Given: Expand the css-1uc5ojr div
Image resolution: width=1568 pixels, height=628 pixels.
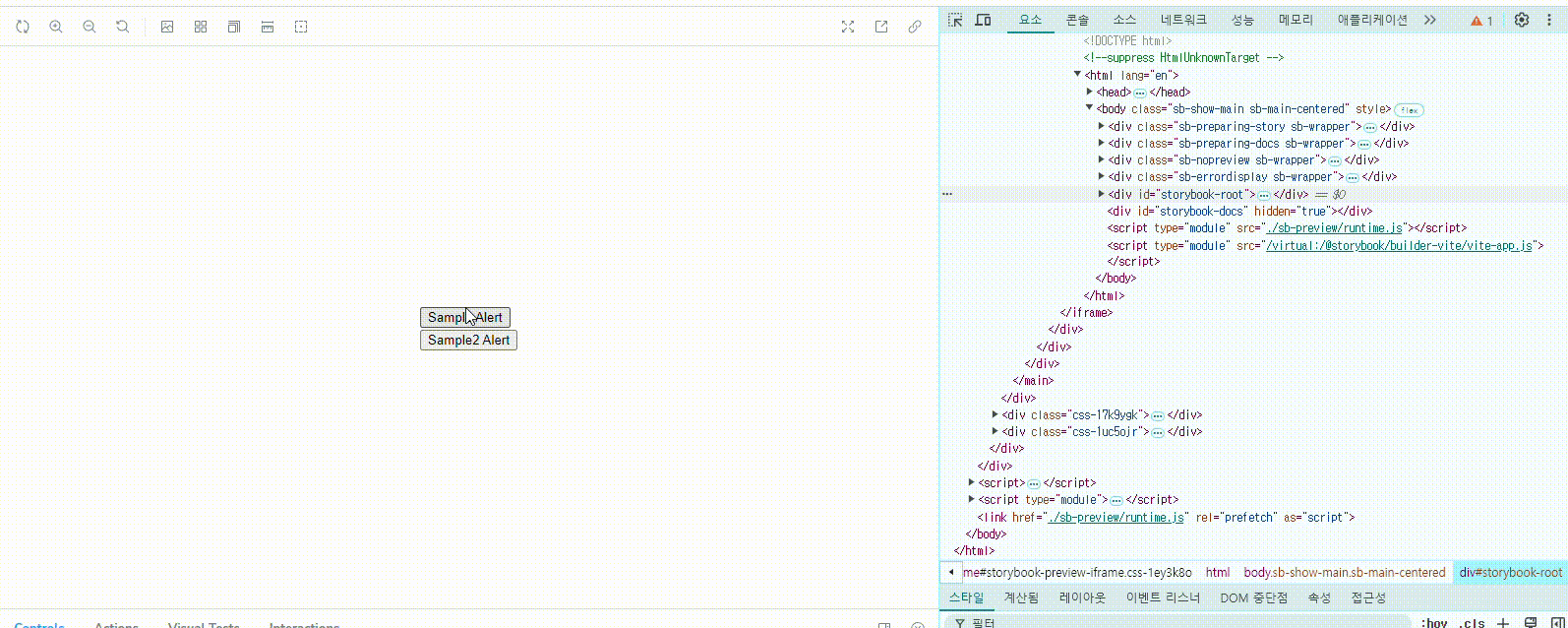Looking at the screenshot, I should [995, 431].
